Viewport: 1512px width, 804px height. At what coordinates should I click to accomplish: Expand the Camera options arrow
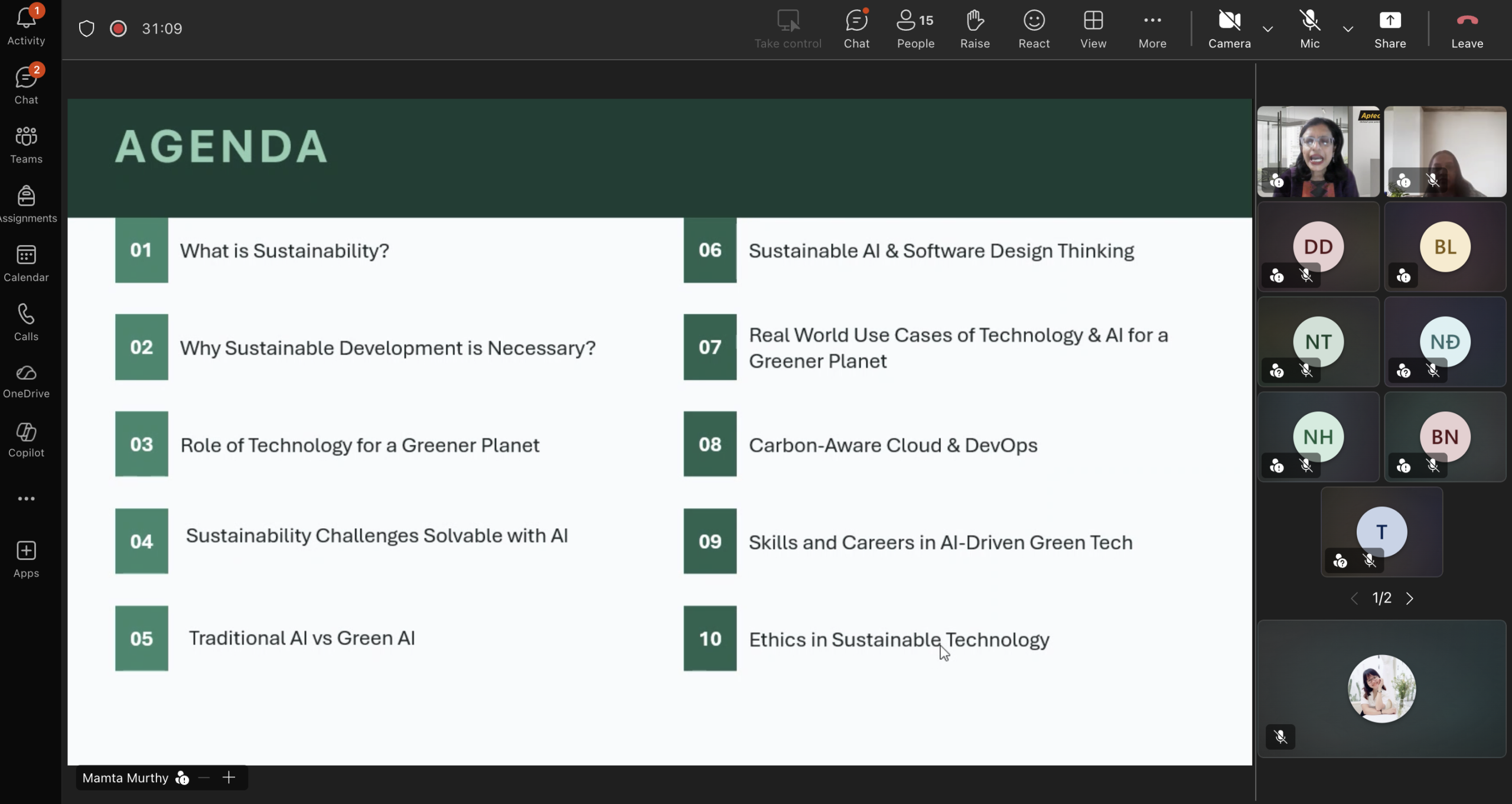[1267, 28]
